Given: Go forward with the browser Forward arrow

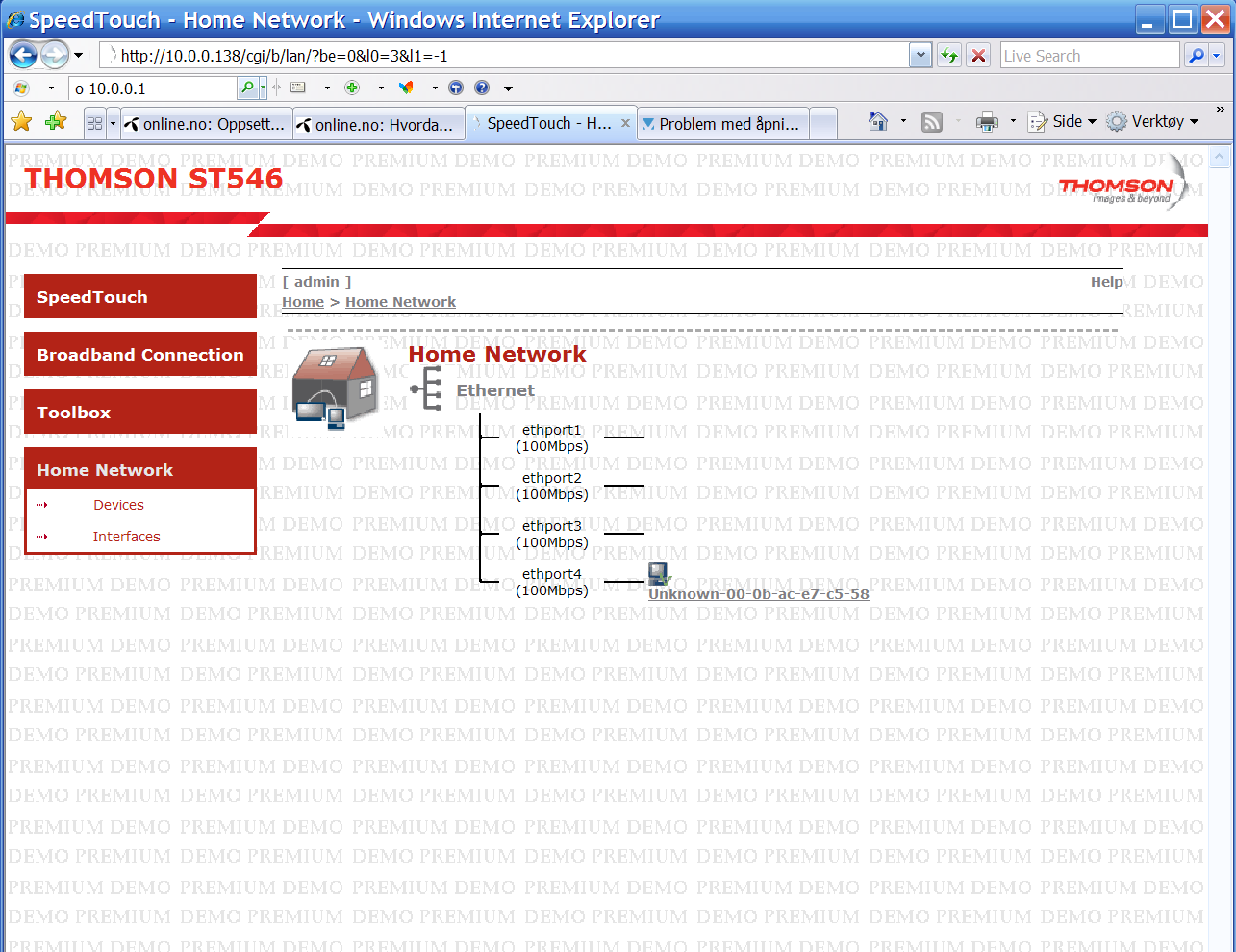Looking at the screenshot, I should pos(55,55).
